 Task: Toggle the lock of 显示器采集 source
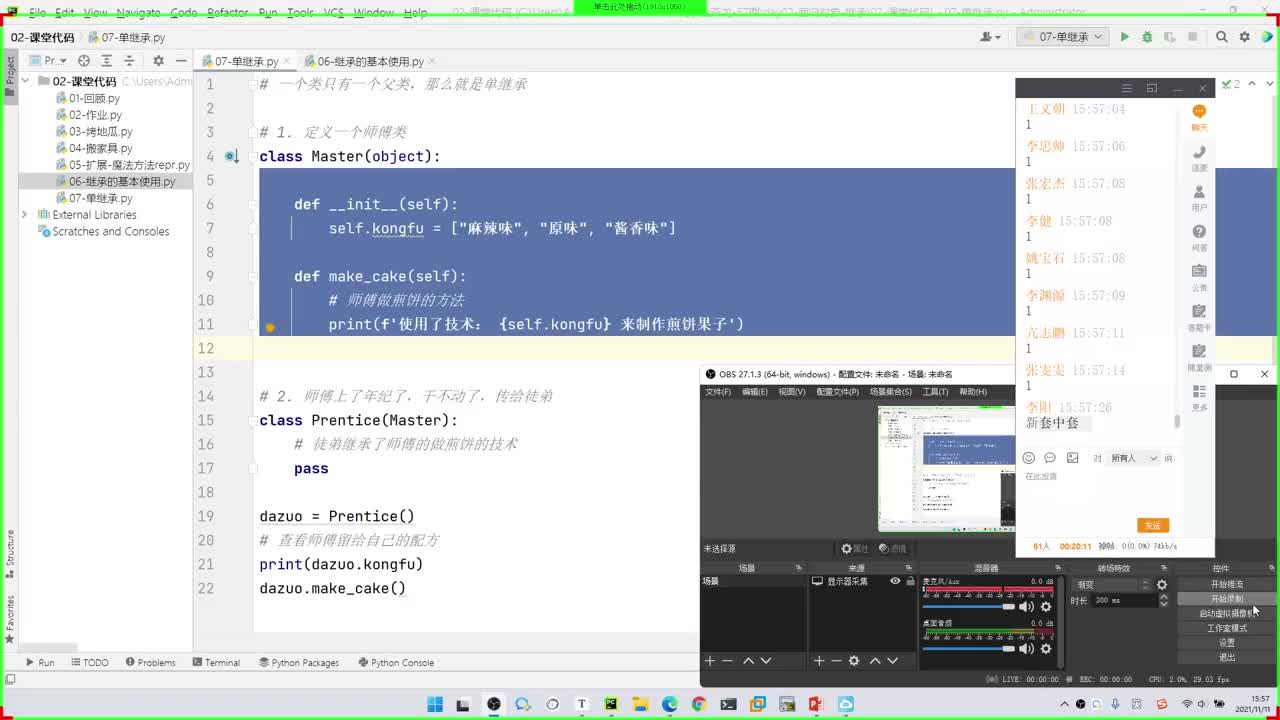[910, 581]
